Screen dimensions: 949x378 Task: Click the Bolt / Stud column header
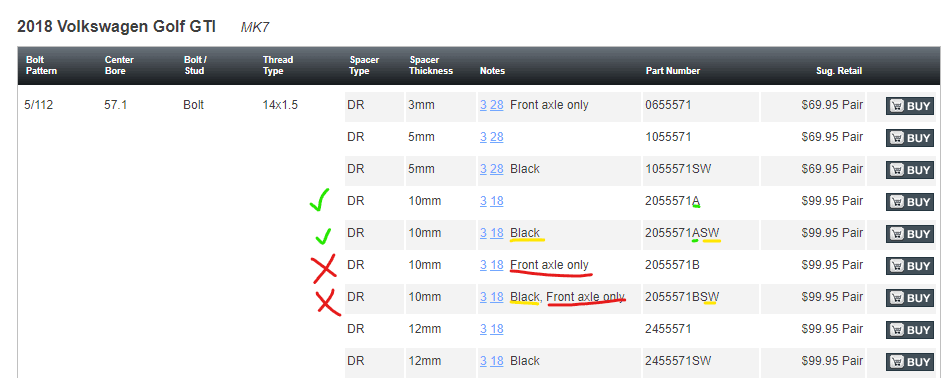pos(195,65)
